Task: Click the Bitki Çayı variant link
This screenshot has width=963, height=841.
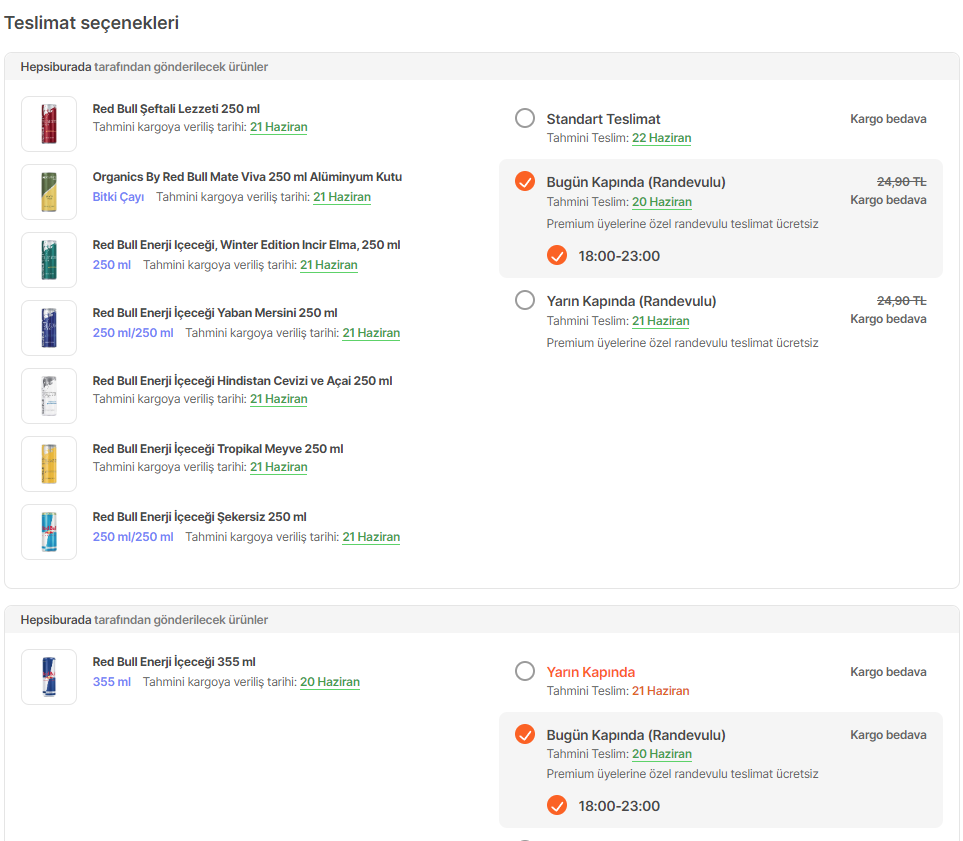Action: 118,197
